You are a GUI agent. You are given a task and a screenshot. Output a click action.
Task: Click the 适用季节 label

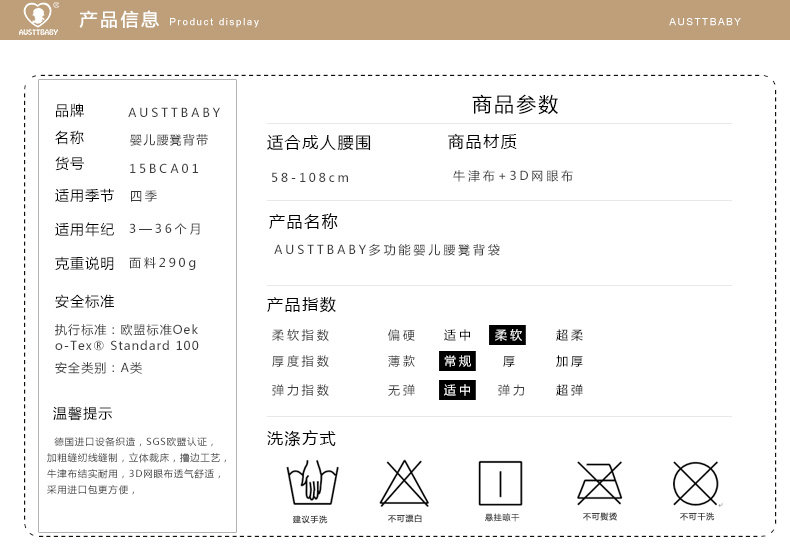85,196
